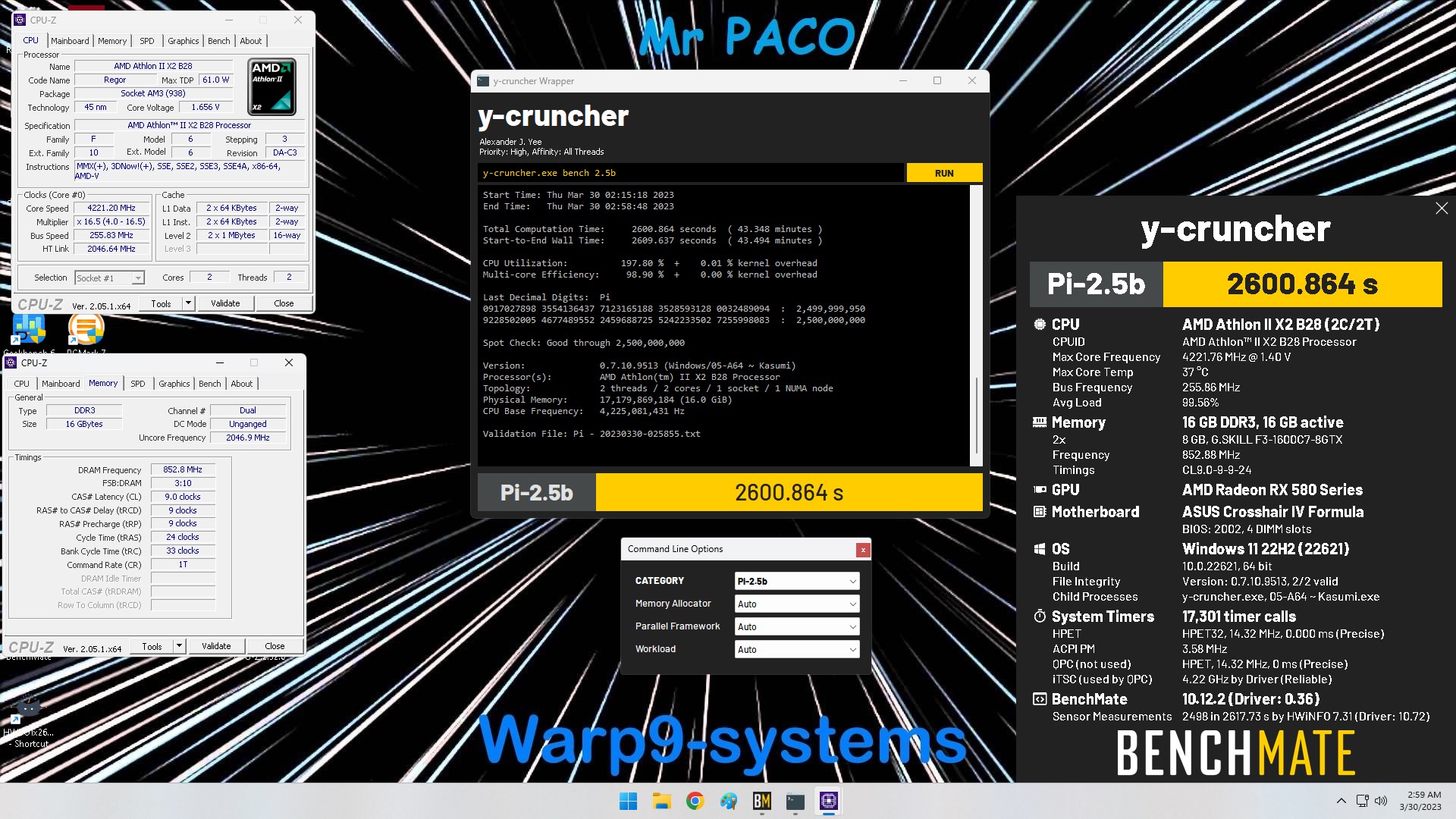The width and height of the screenshot is (1456, 819).
Task: Open CPU-Z taskbar icon
Action: click(829, 801)
